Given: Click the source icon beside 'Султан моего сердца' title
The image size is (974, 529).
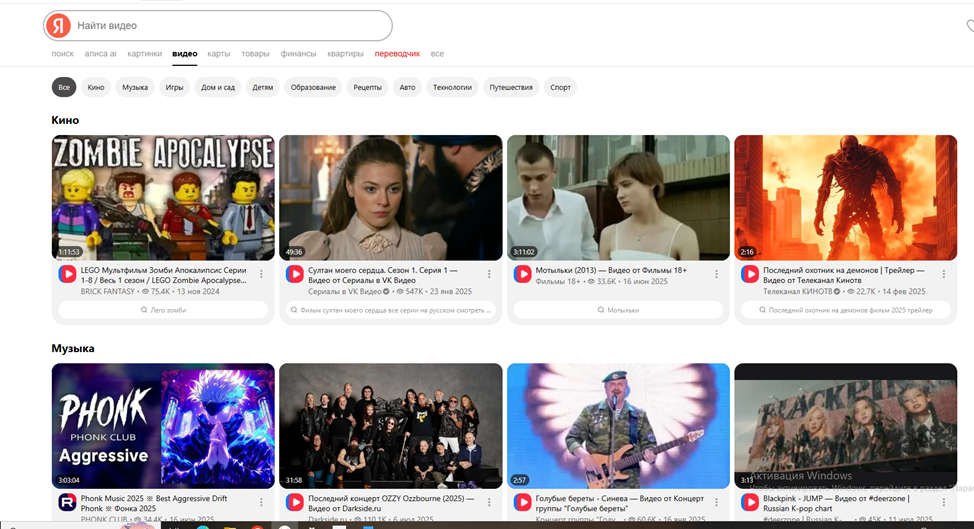Looking at the screenshot, I should pos(294,274).
